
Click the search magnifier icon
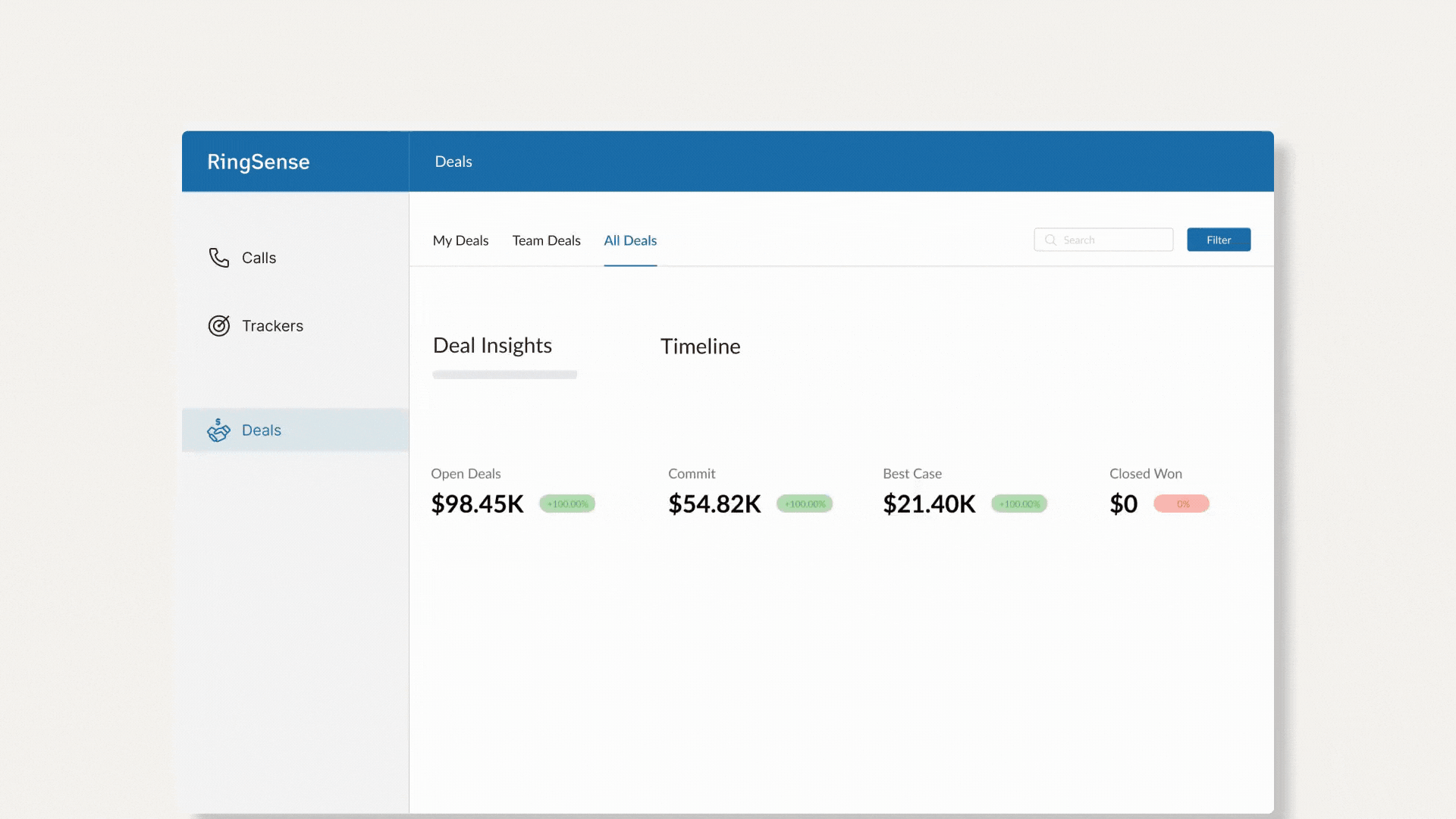pos(1050,240)
